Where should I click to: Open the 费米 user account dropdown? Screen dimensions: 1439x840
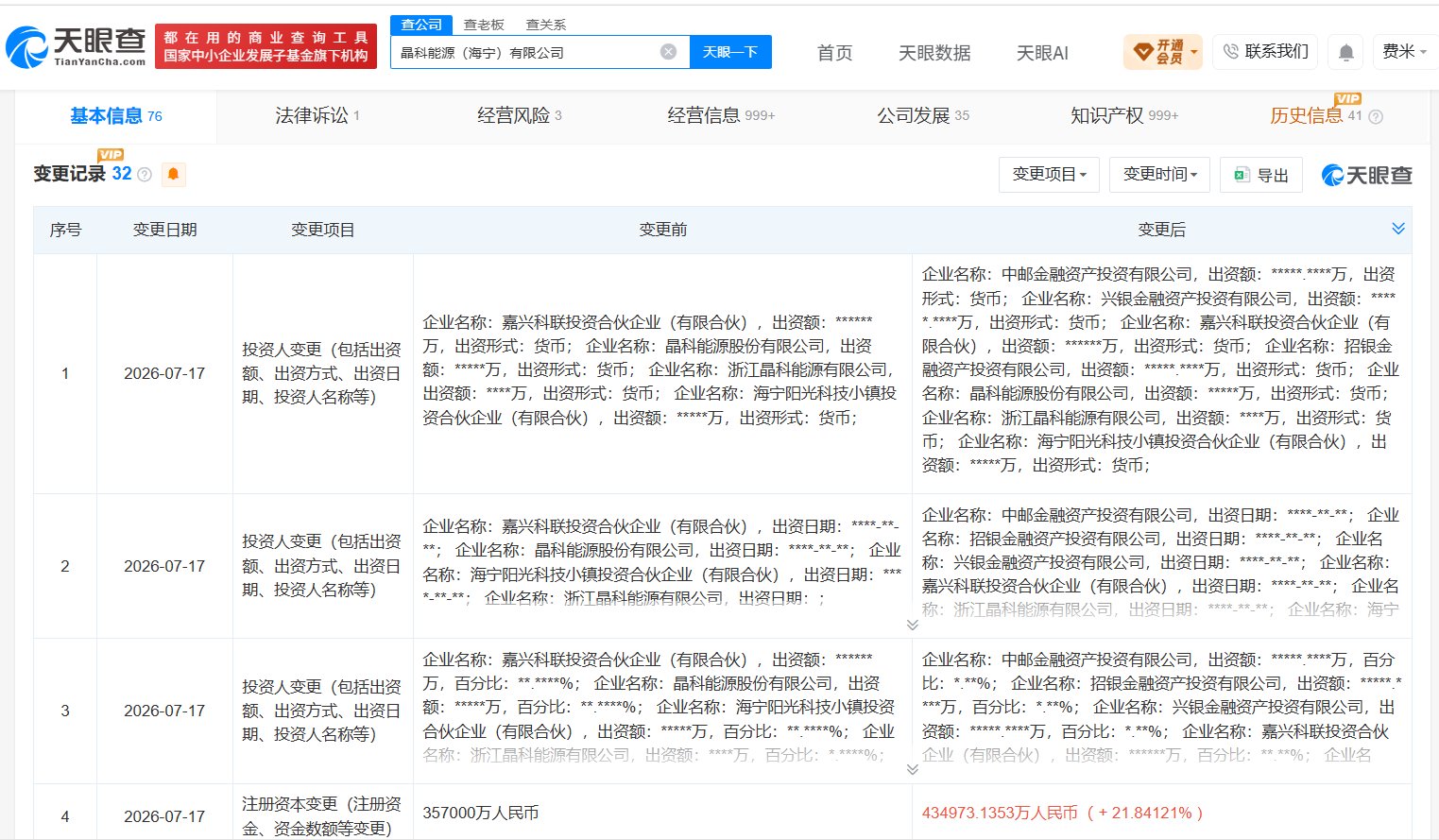click(x=1404, y=52)
